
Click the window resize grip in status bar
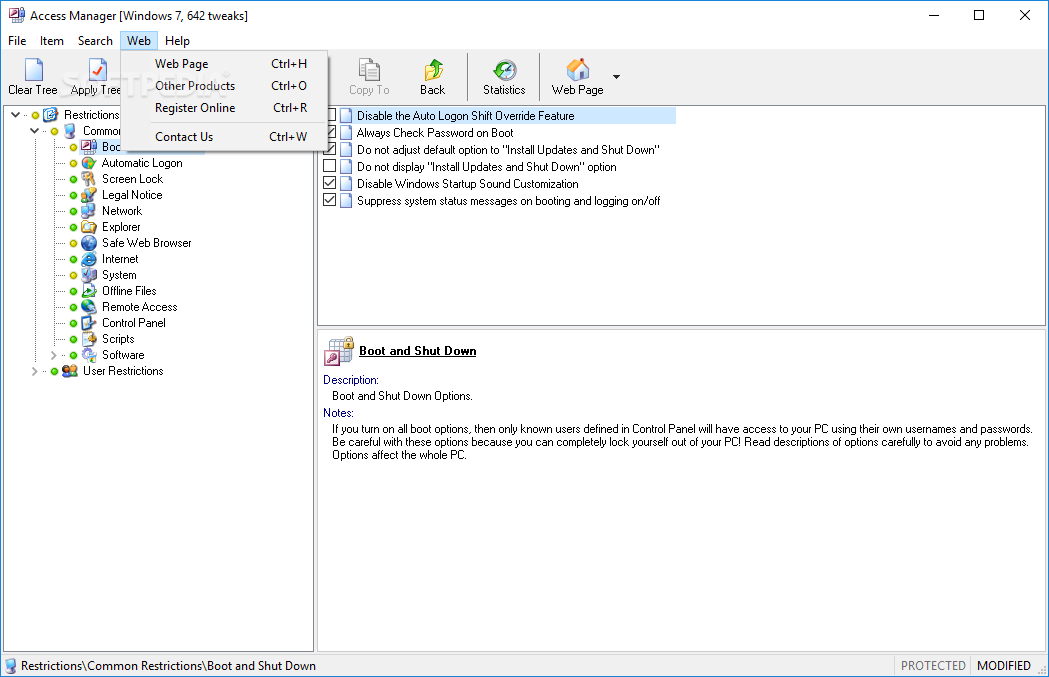click(x=1042, y=670)
